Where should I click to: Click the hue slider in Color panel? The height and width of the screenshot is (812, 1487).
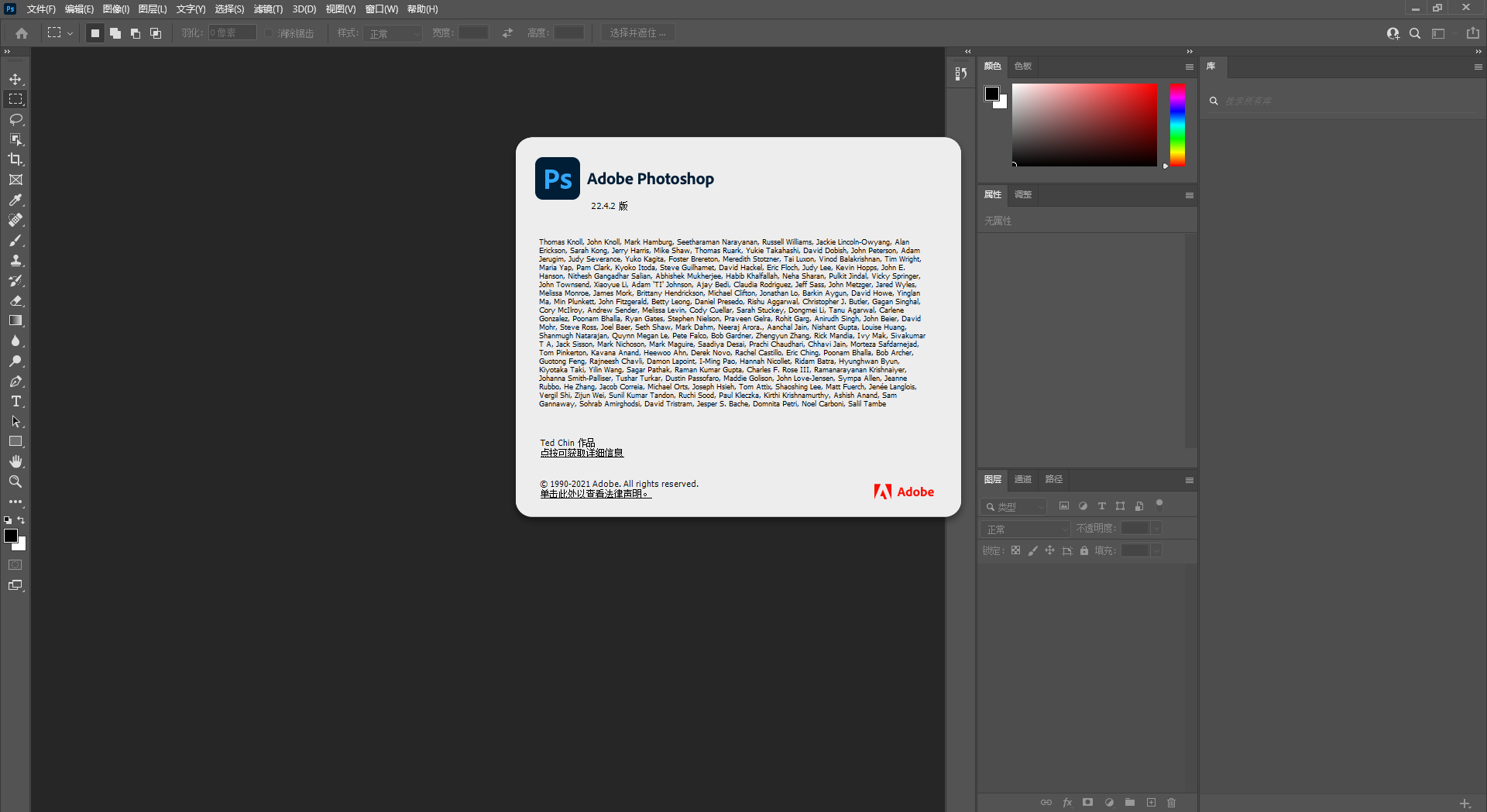pos(1177,125)
